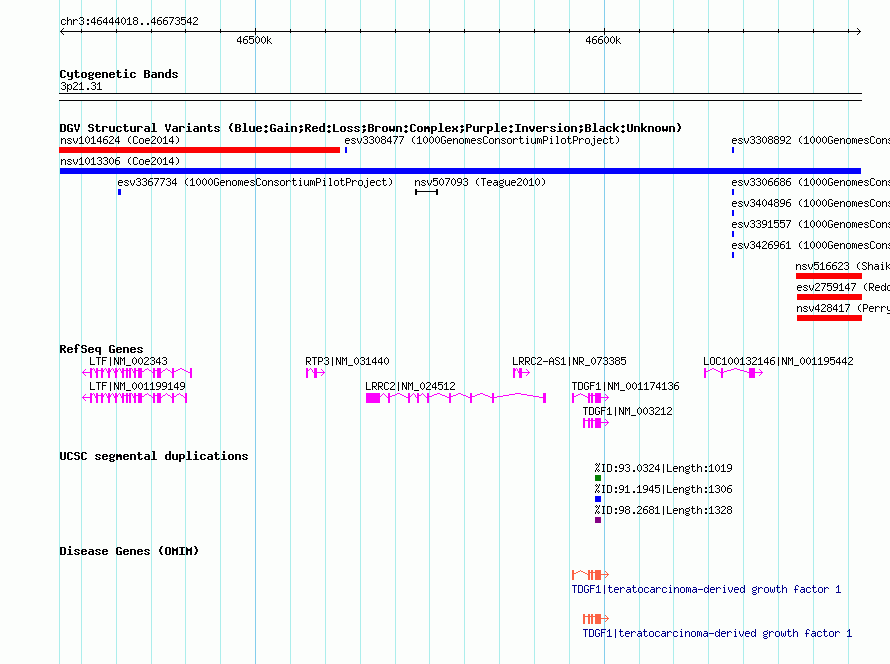Click the ruler's left arrow end
This screenshot has height=664, width=890.
tap(62, 31)
